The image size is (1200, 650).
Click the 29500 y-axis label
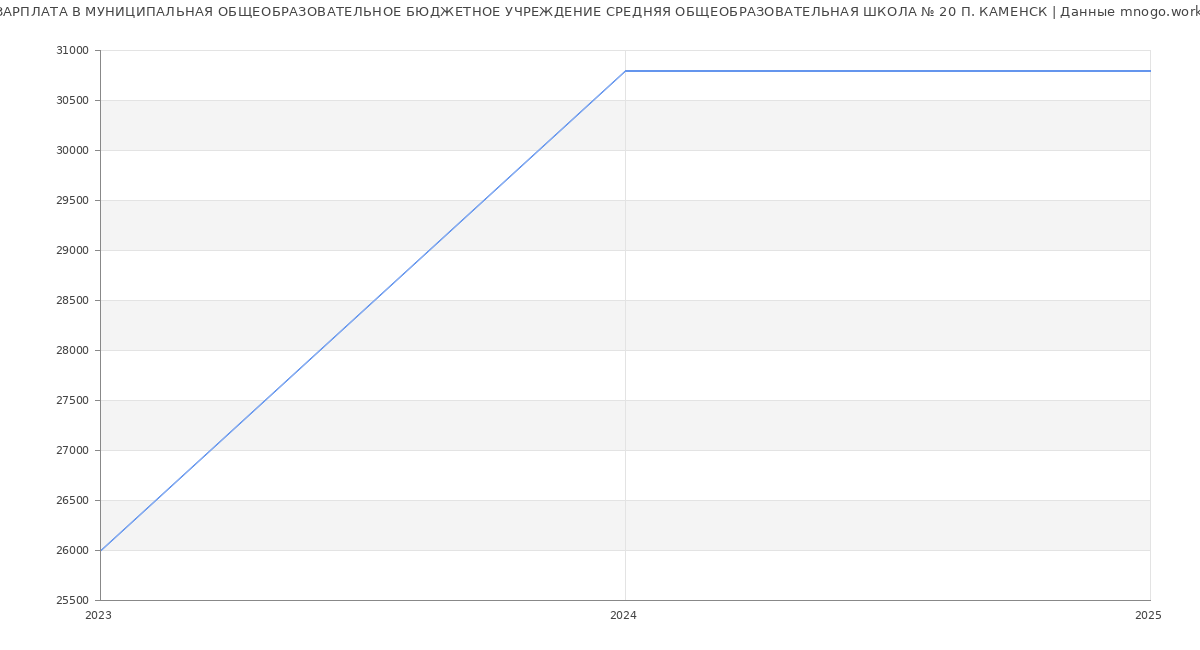click(72, 200)
